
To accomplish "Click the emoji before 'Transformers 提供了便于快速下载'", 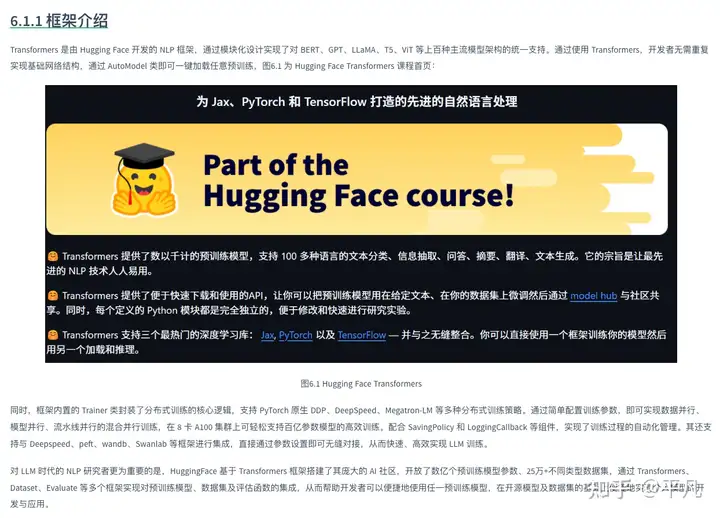I will [53, 296].
